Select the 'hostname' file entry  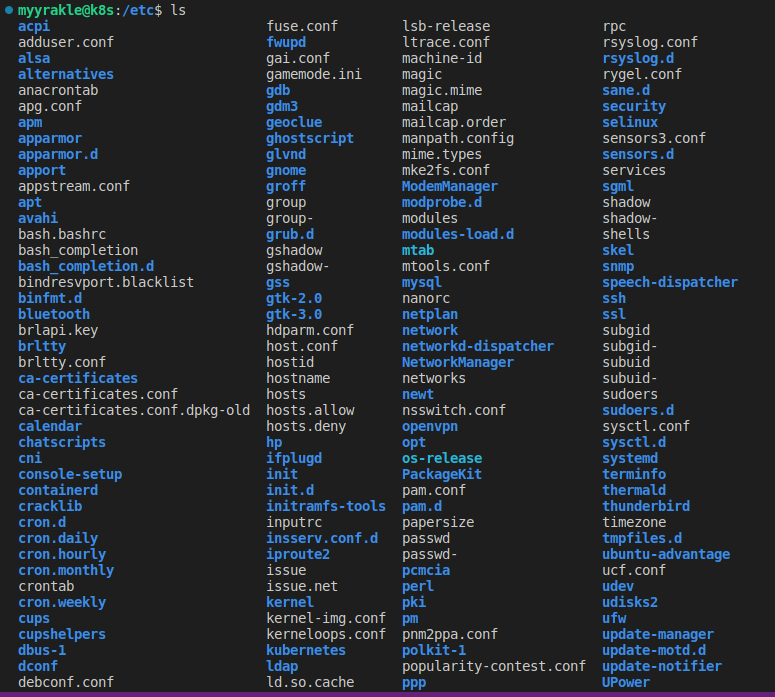tap(298, 378)
